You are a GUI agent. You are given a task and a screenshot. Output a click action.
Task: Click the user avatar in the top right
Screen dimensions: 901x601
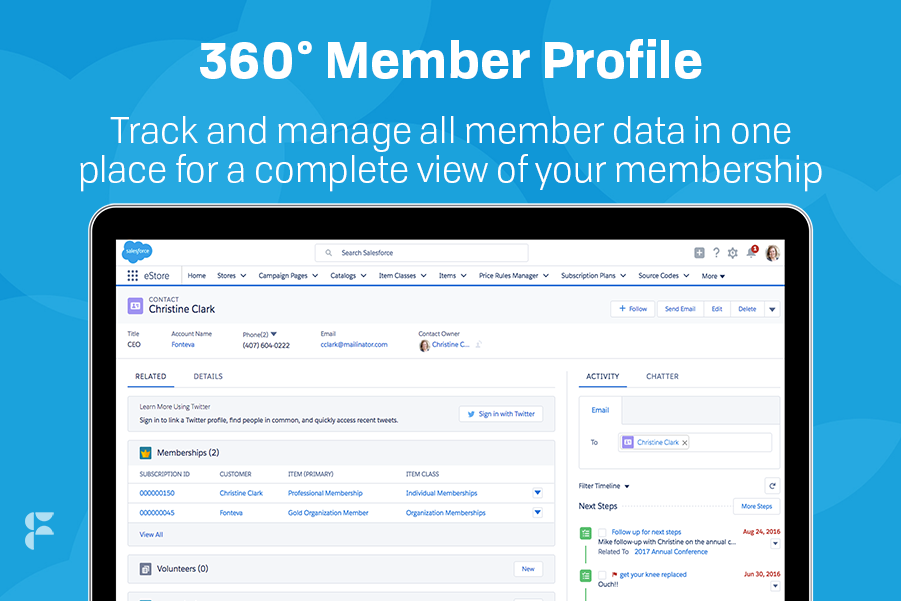coord(772,253)
